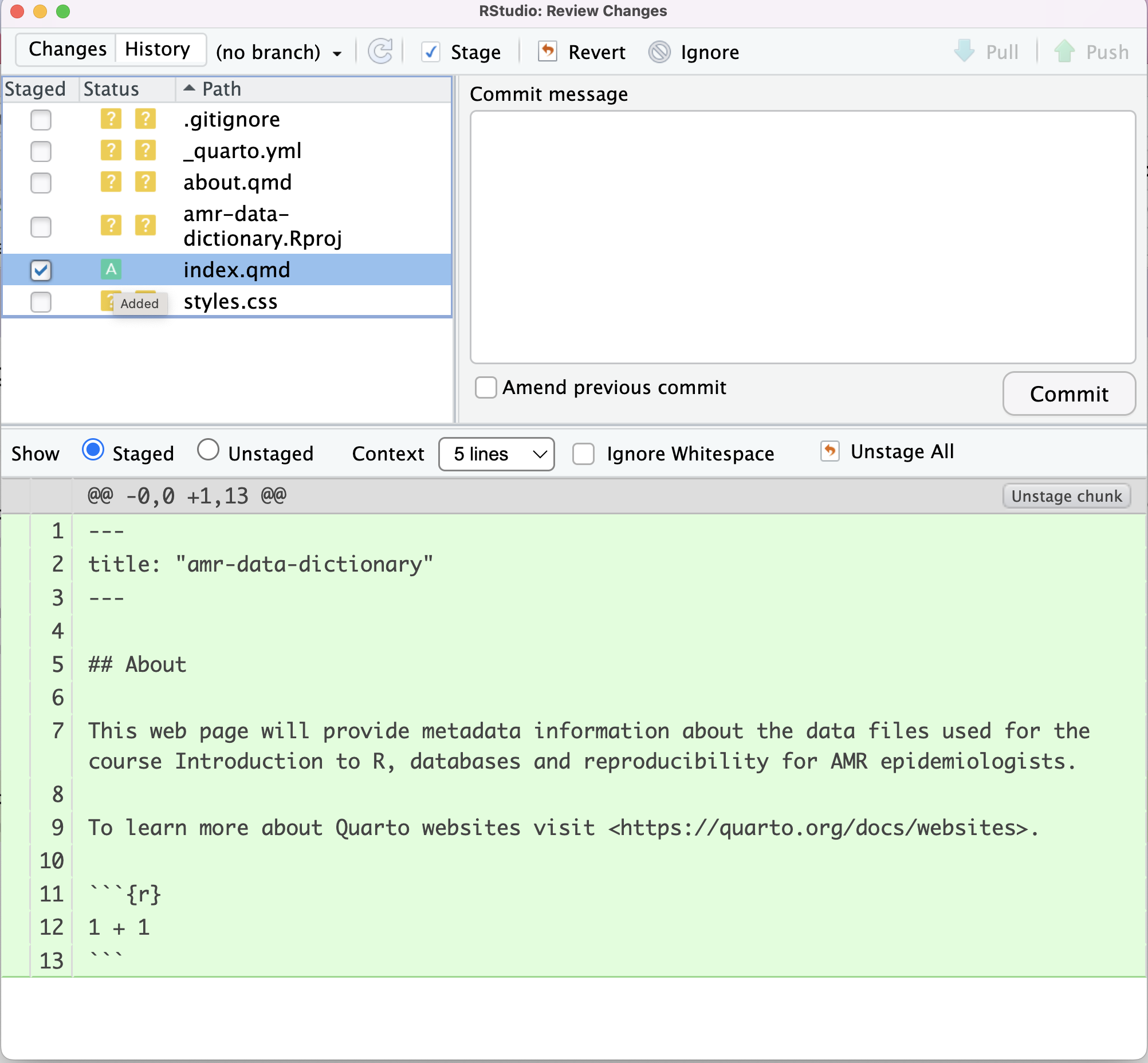The width and height of the screenshot is (1148, 1063).
Task: Open the (no branch) branch dropdown
Action: 279,52
